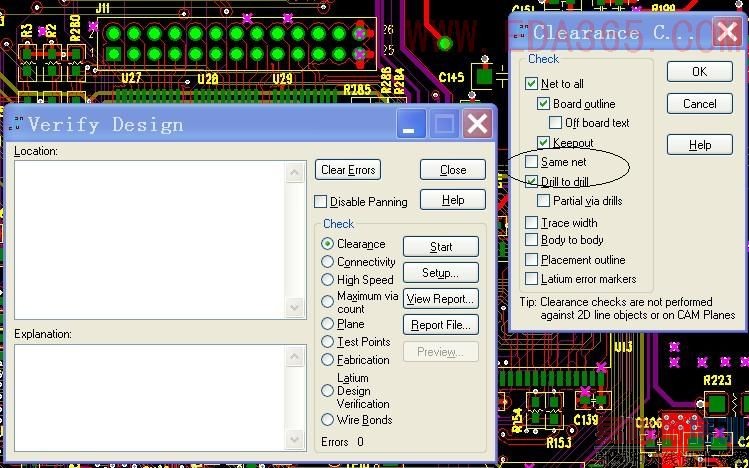Viewport: 749px width, 468px height.
Task: Click the U13 component label
Action: click(623, 346)
